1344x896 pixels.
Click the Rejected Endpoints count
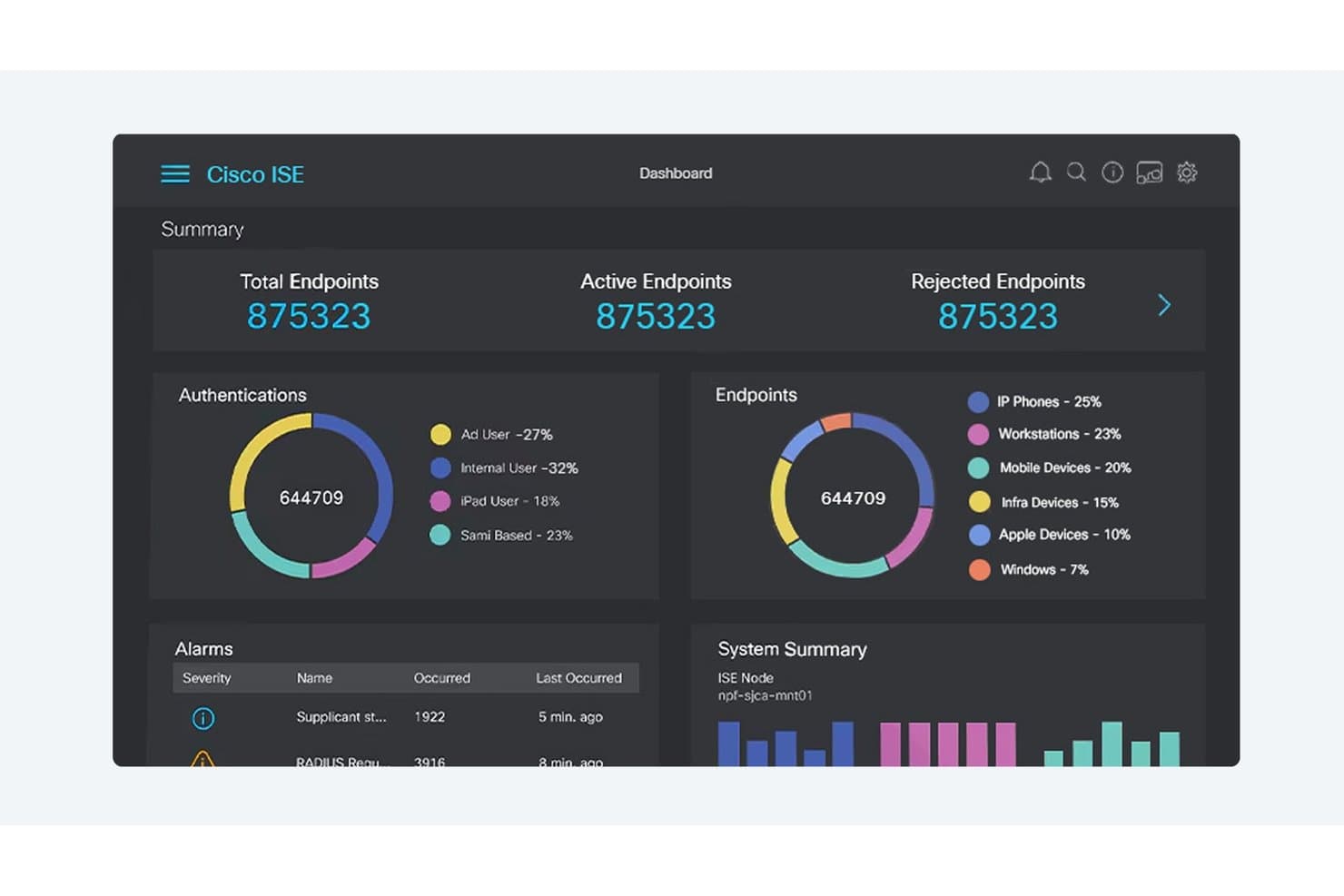(998, 316)
